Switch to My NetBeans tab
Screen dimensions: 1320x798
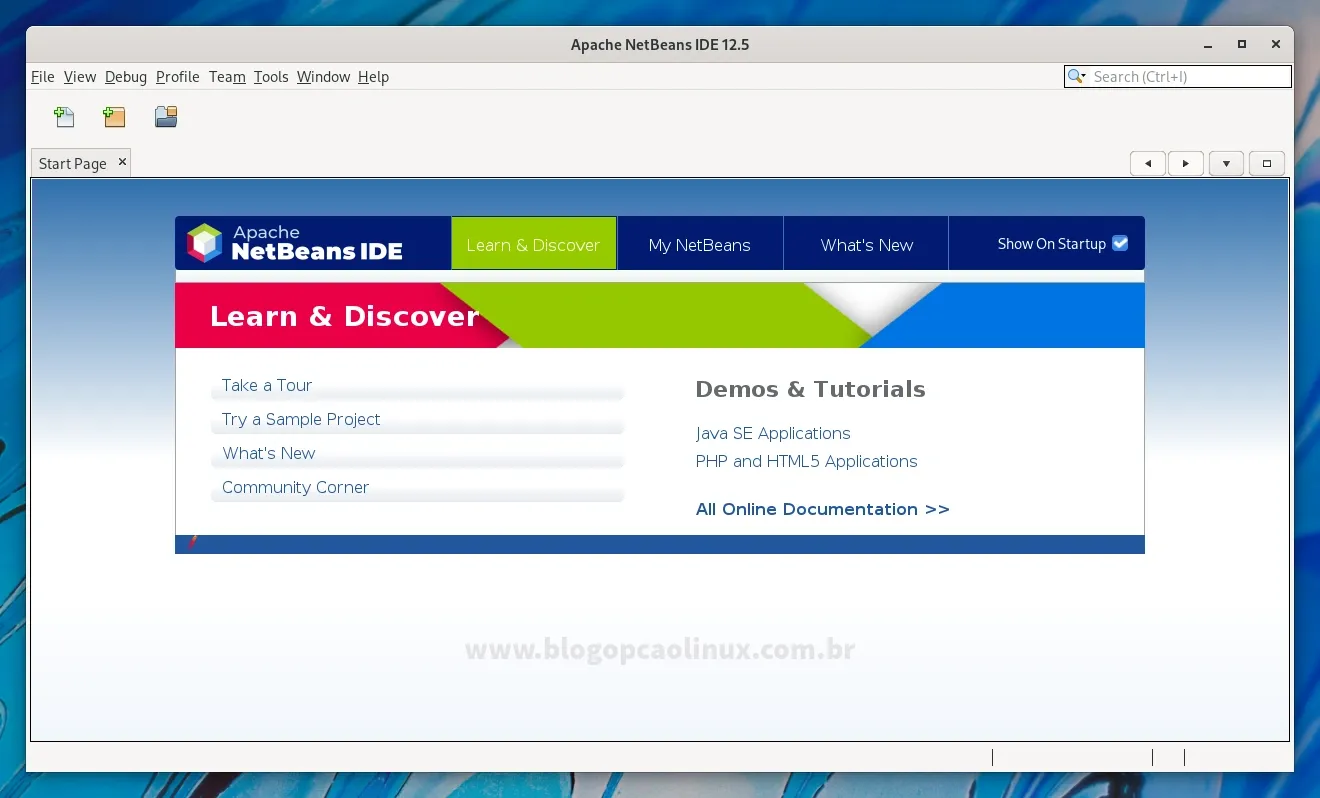pyautogui.click(x=700, y=244)
